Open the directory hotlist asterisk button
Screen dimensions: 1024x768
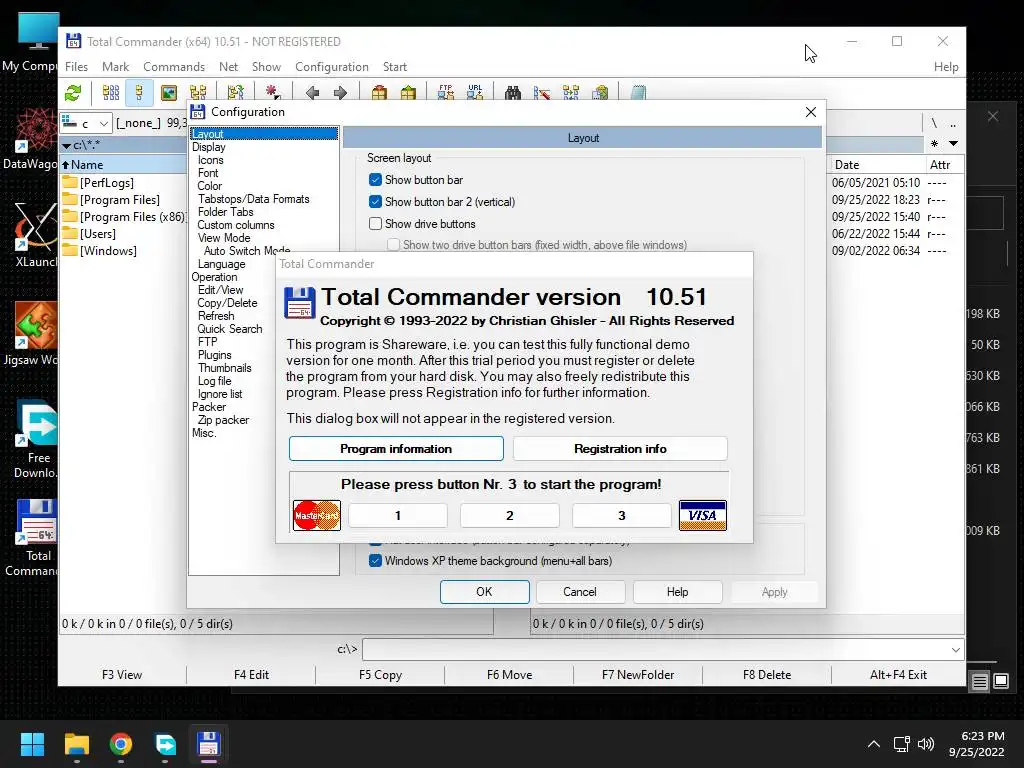935,144
